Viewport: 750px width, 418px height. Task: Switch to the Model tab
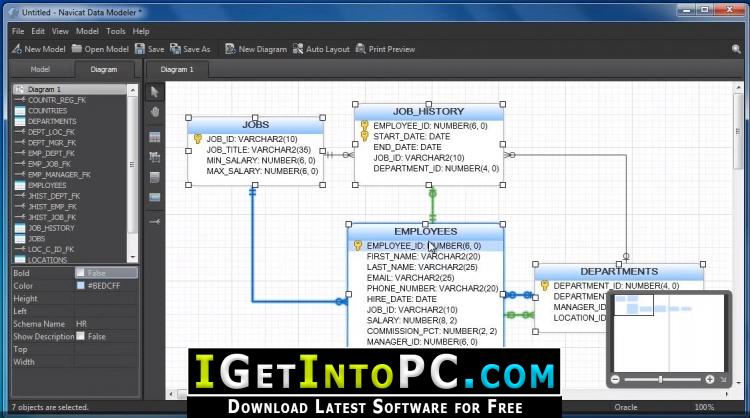[x=40, y=69]
